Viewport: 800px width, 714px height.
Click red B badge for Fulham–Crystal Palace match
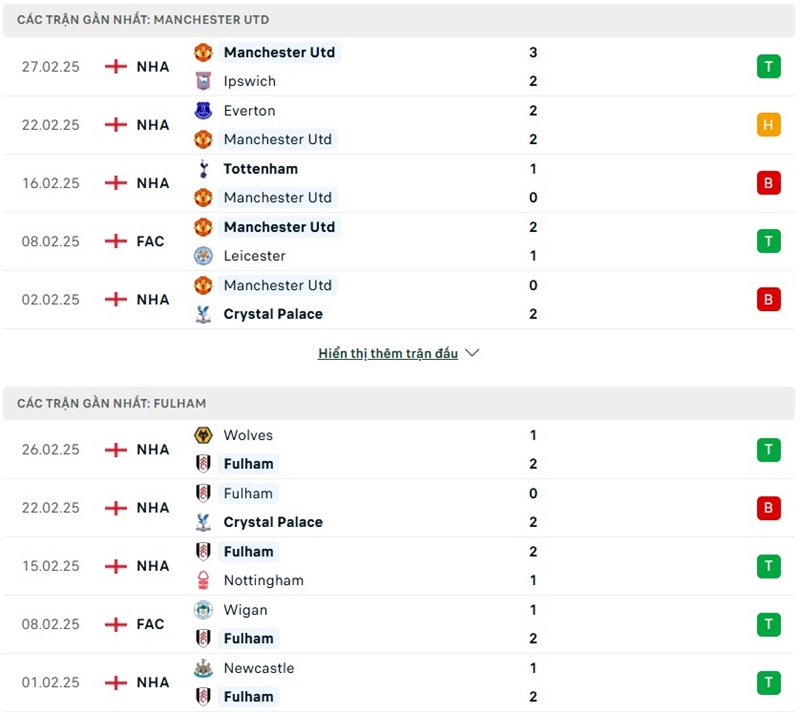pyautogui.click(x=768, y=508)
